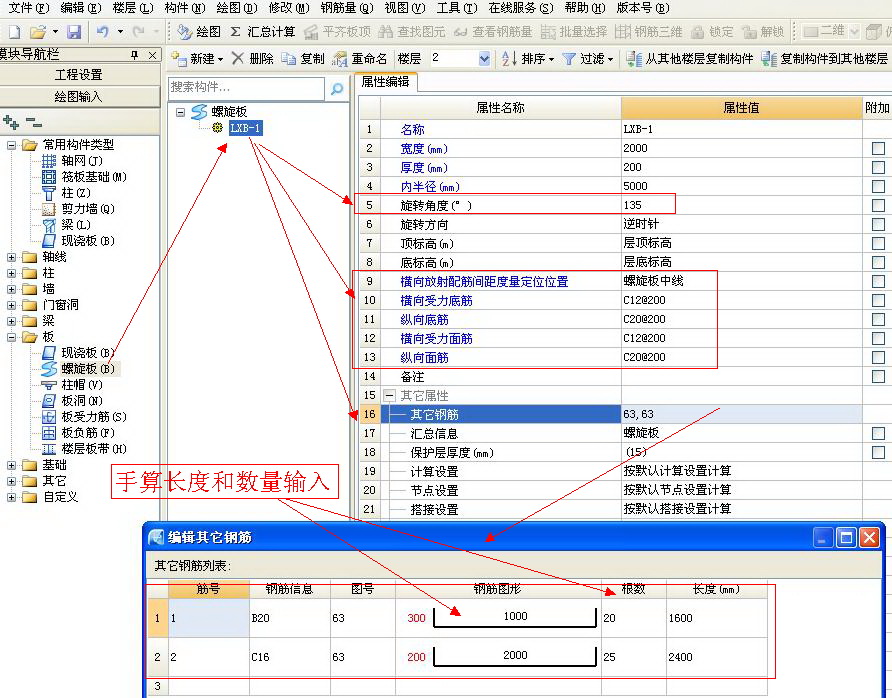Collapse 螺旋板 component tree node

coord(180,112)
